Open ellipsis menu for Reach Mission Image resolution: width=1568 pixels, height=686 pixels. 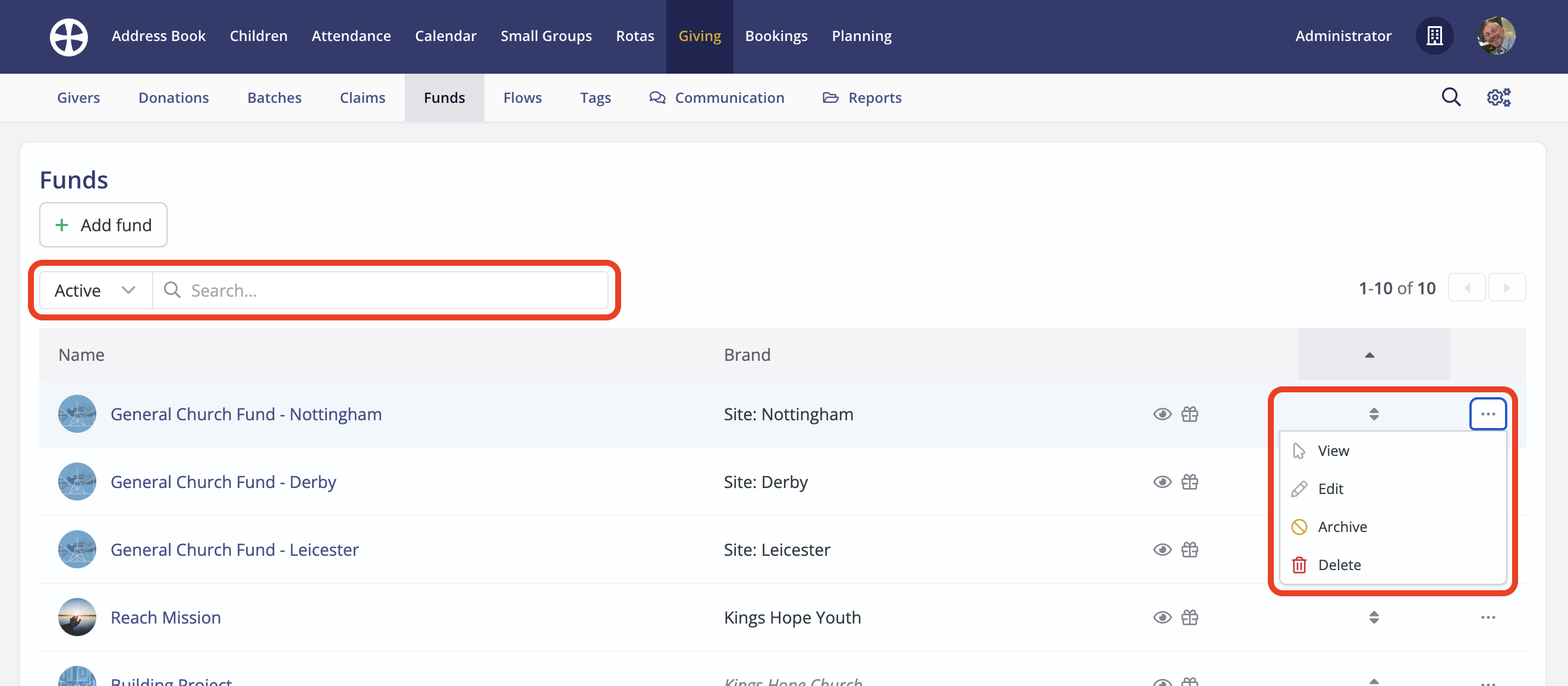1488,617
